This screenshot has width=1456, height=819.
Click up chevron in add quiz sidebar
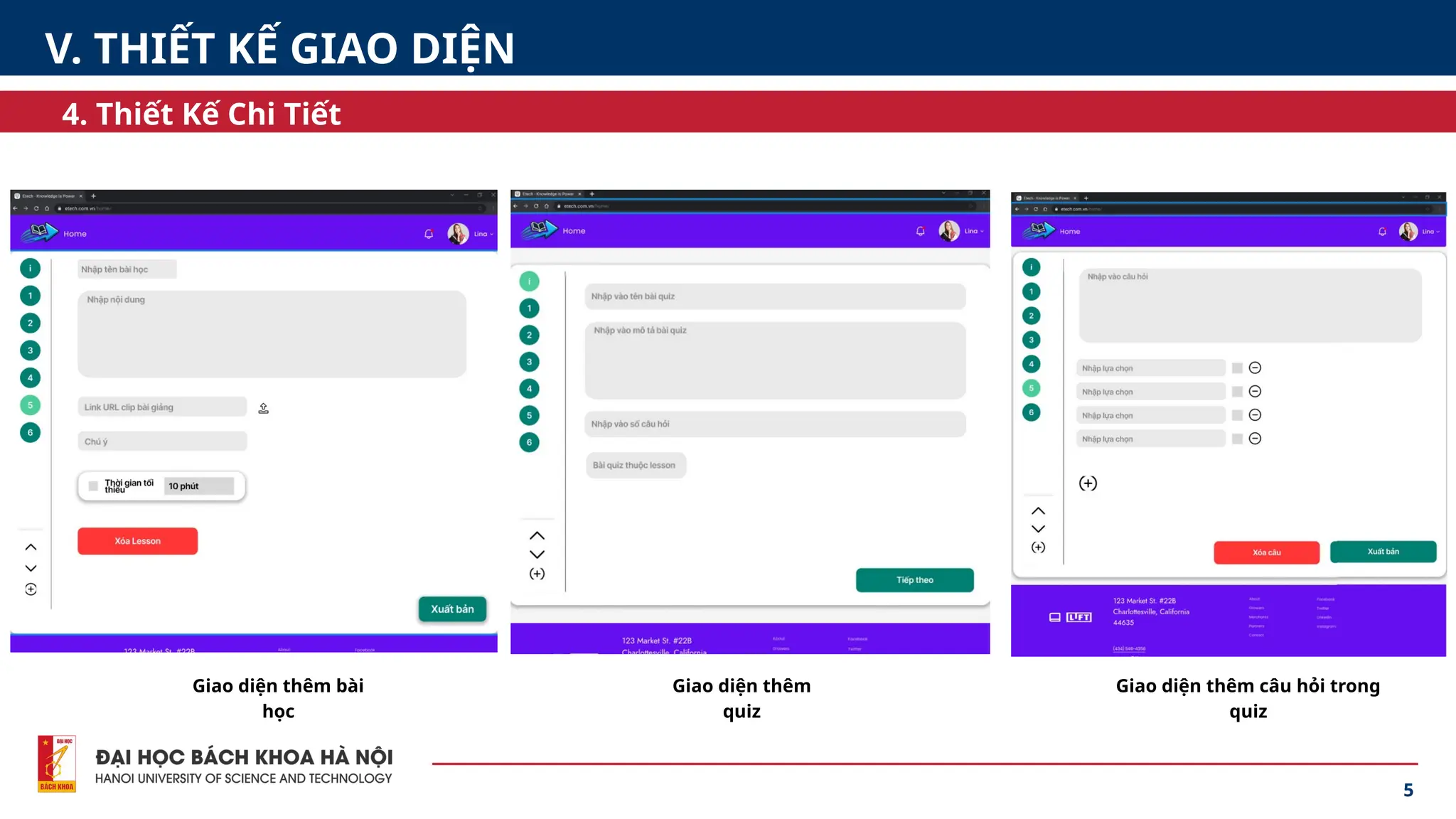coord(537,536)
